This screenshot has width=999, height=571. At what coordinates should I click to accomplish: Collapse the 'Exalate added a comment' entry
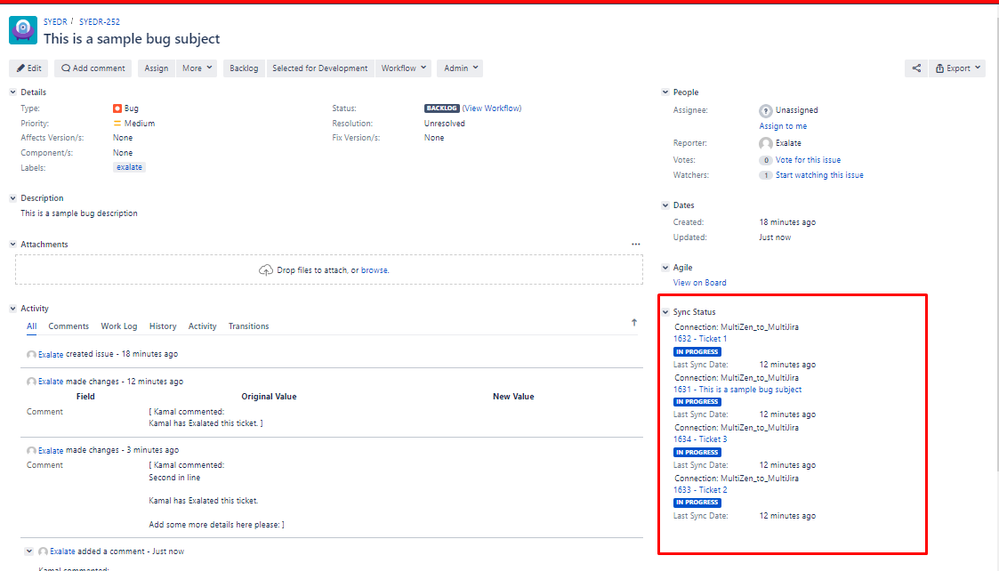click(29, 551)
